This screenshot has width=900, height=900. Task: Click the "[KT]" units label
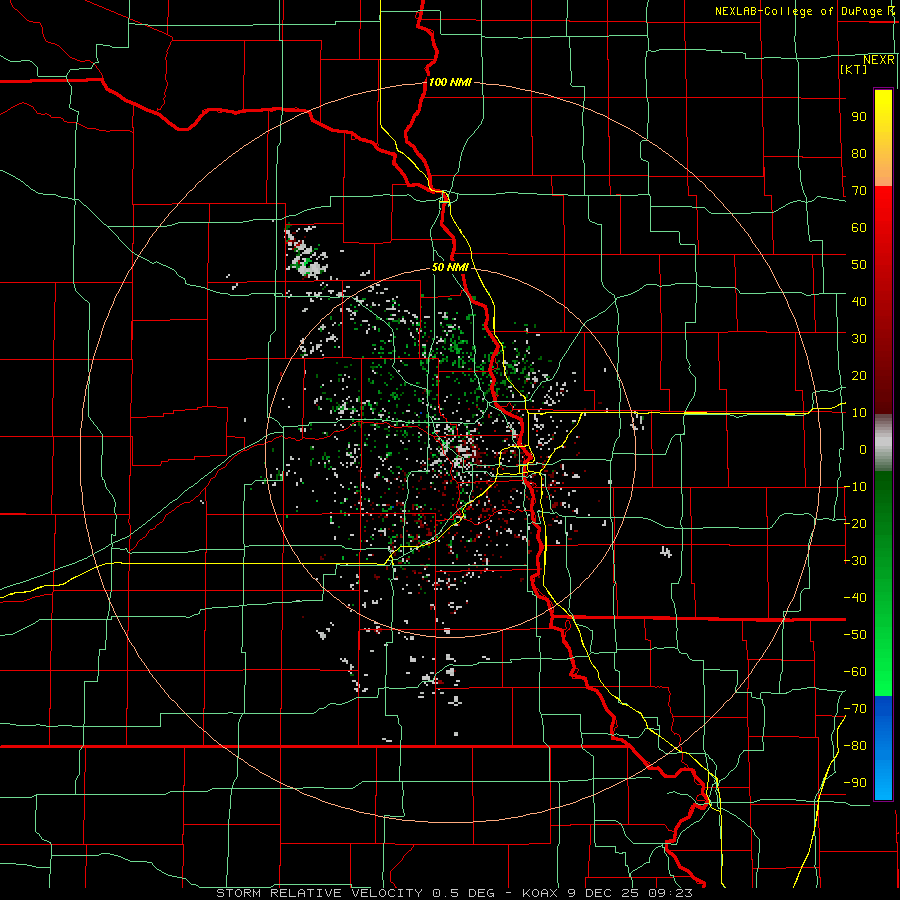click(854, 69)
